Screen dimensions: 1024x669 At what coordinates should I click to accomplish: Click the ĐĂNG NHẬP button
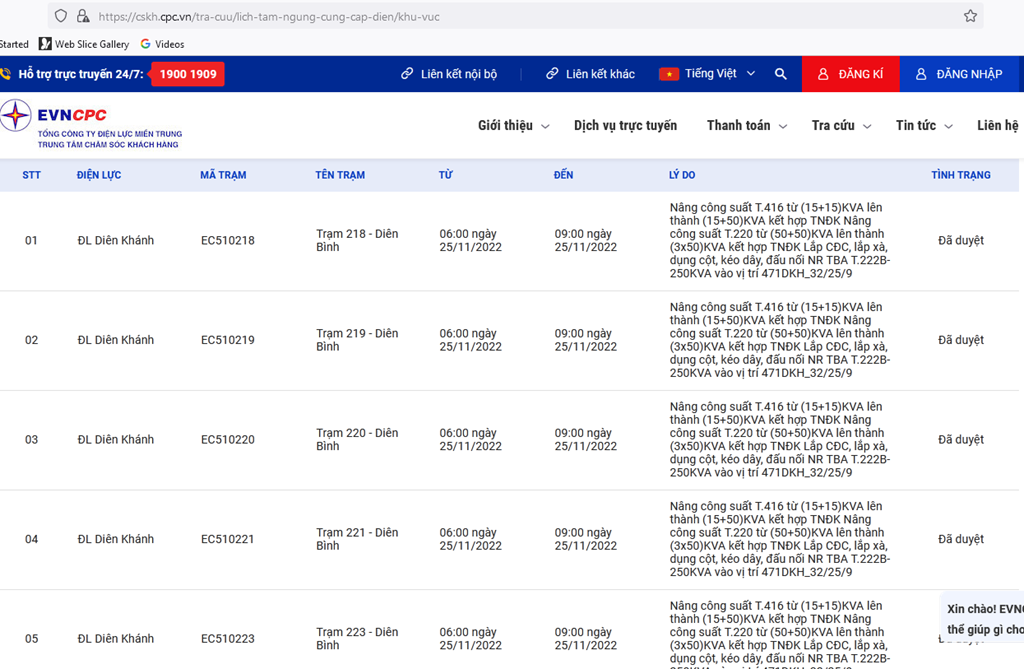[959, 74]
